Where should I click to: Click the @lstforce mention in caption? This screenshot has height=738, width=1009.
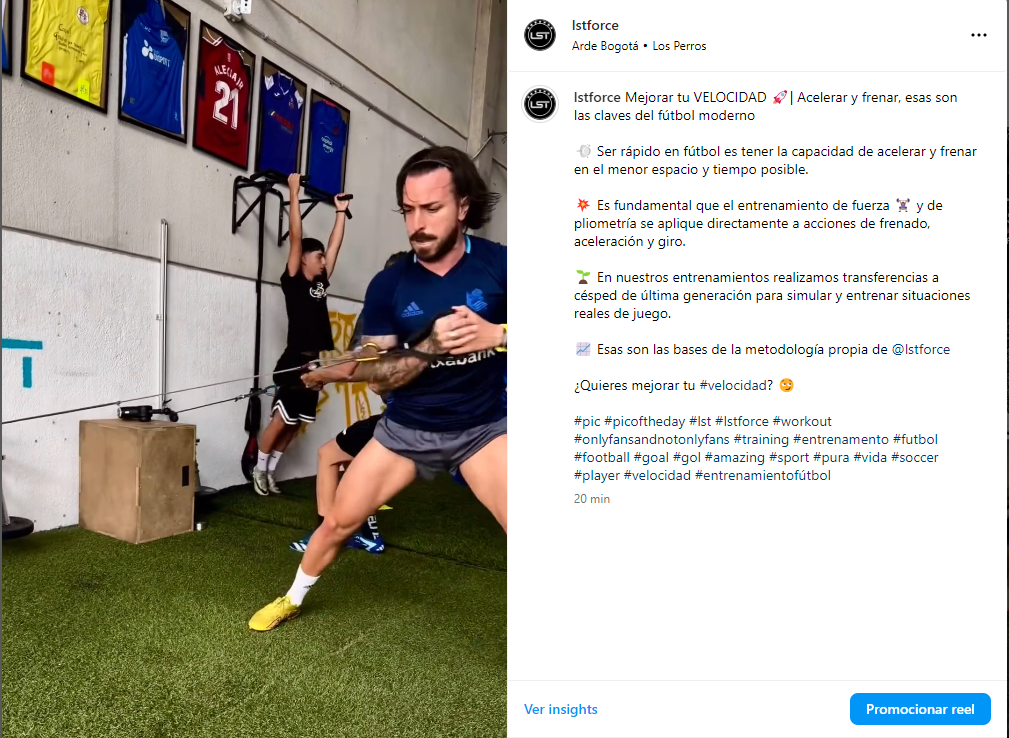coord(920,349)
